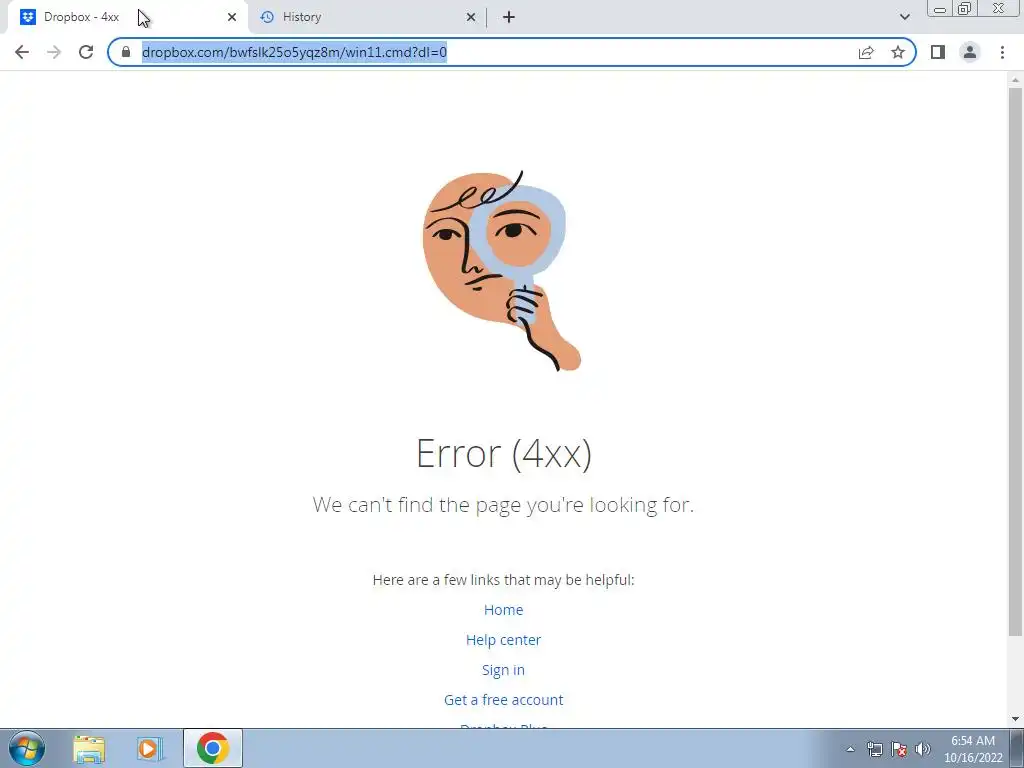Open the Chrome side panel
This screenshot has width=1024, height=768.
click(x=938, y=52)
